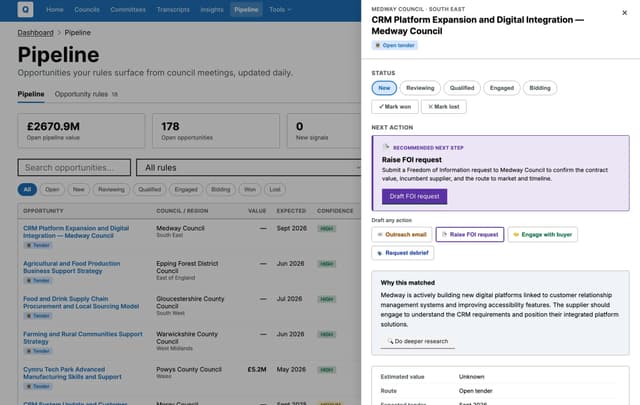Filter list by Reviewing chip
The width and height of the screenshot is (640, 405).
tap(111, 189)
